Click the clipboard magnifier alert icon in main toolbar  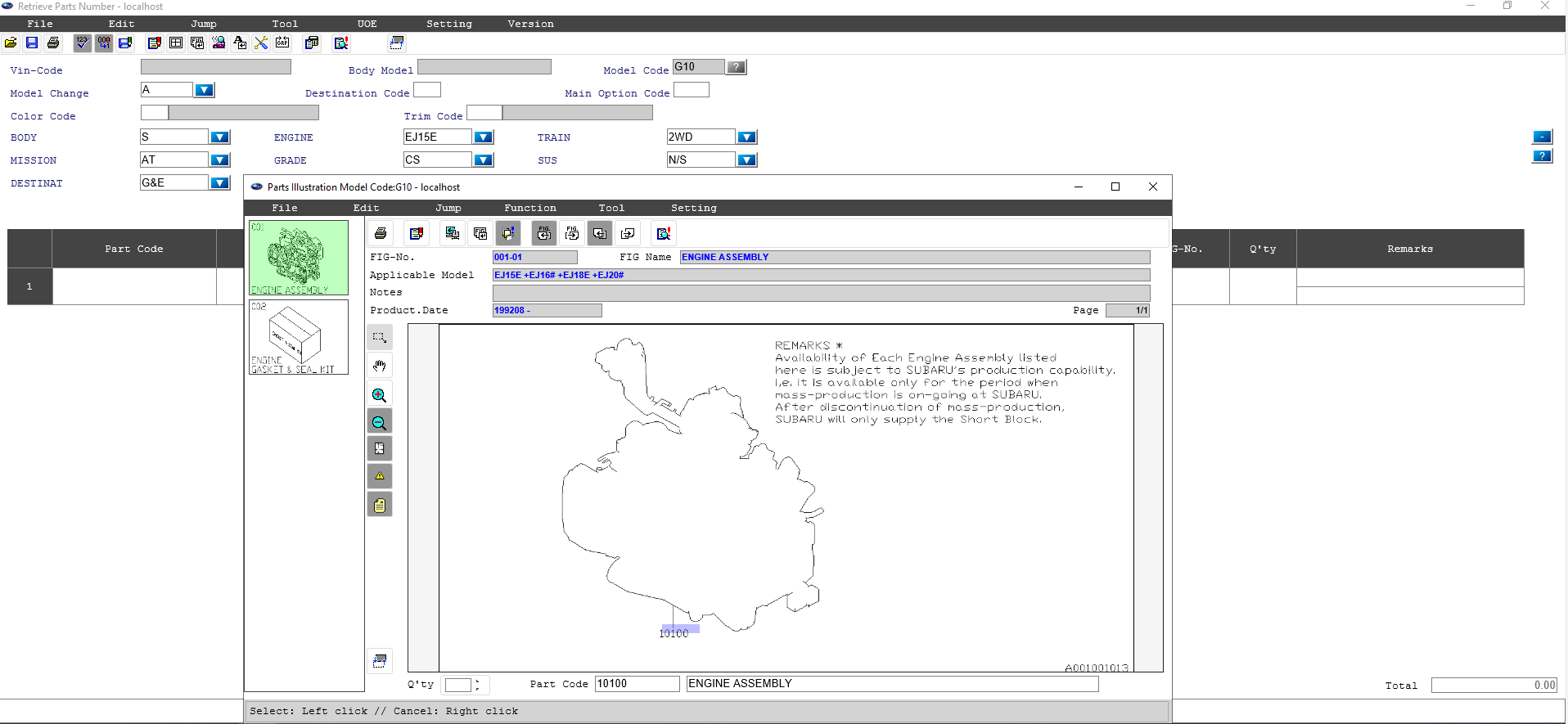pos(341,43)
